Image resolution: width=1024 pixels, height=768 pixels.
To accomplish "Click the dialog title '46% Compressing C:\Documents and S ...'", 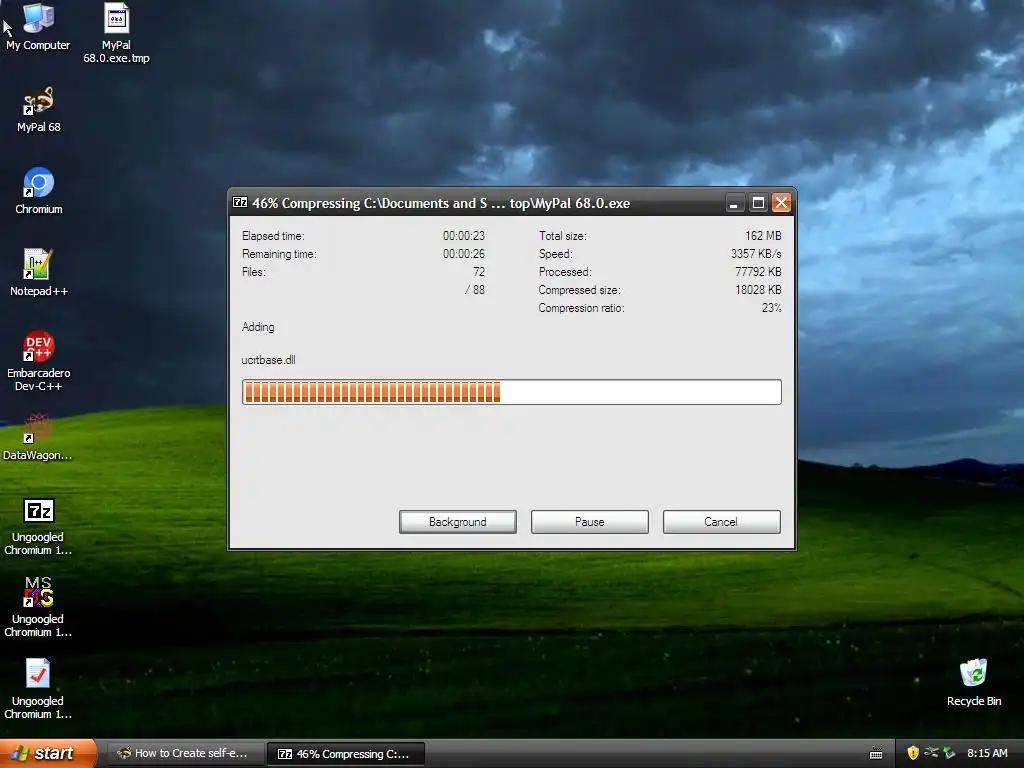I will (x=441, y=203).
